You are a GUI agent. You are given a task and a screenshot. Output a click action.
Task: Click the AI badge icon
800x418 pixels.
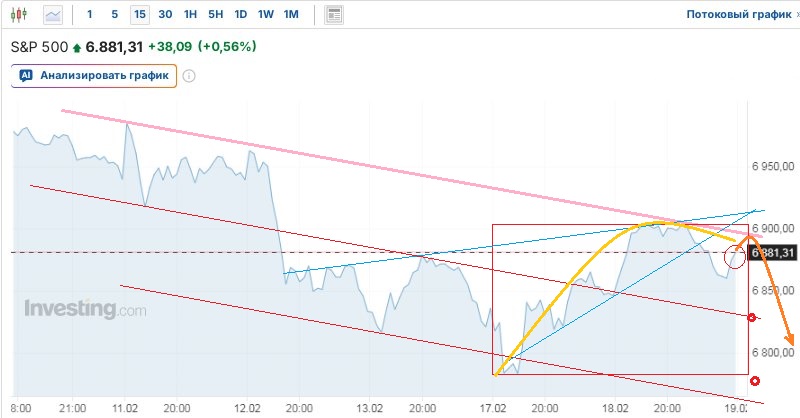click(27, 75)
